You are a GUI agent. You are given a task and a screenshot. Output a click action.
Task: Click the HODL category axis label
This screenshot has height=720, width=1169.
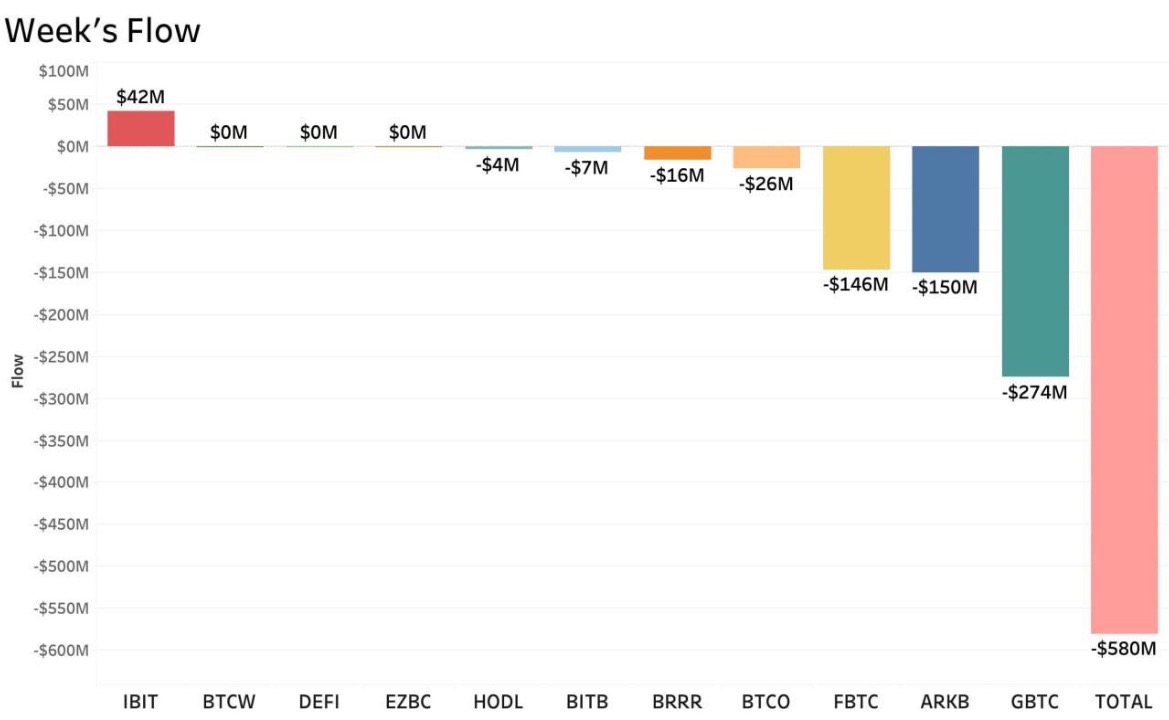click(x=498, y=702)
